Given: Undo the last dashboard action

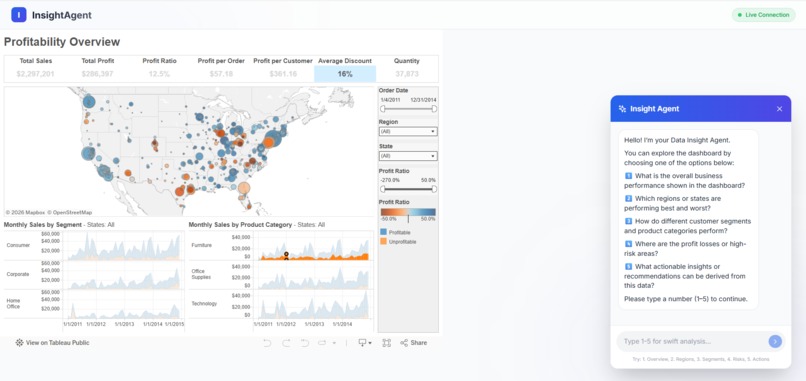Looking at the screenshot, I should tap(267, 343).
